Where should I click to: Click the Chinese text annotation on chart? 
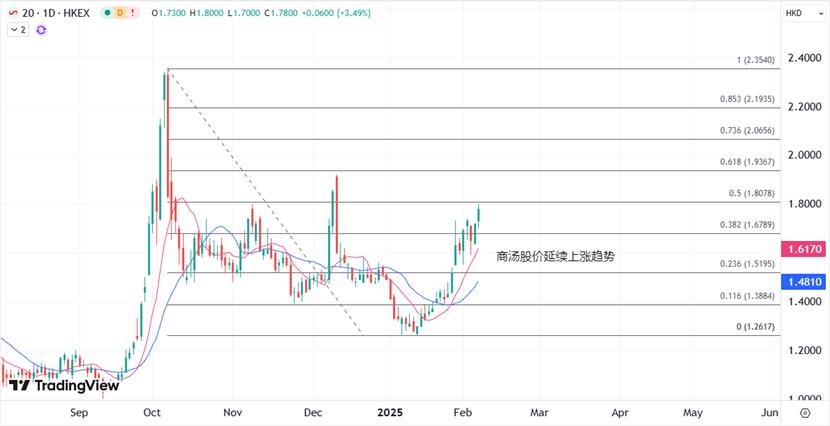pos(555,256)
